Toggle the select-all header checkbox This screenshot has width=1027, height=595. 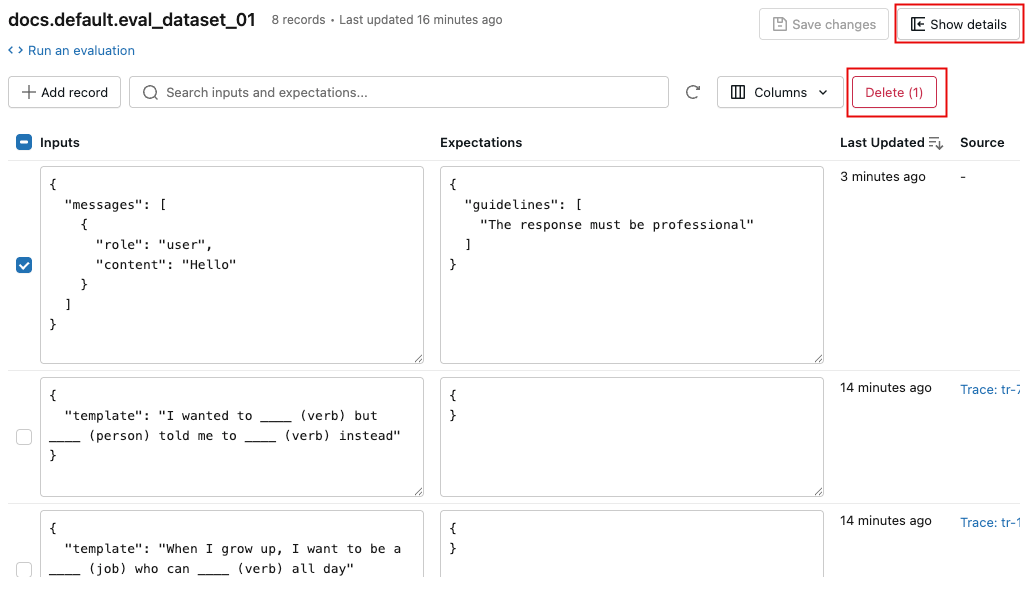pyautogui.click(x=24, y=143)
